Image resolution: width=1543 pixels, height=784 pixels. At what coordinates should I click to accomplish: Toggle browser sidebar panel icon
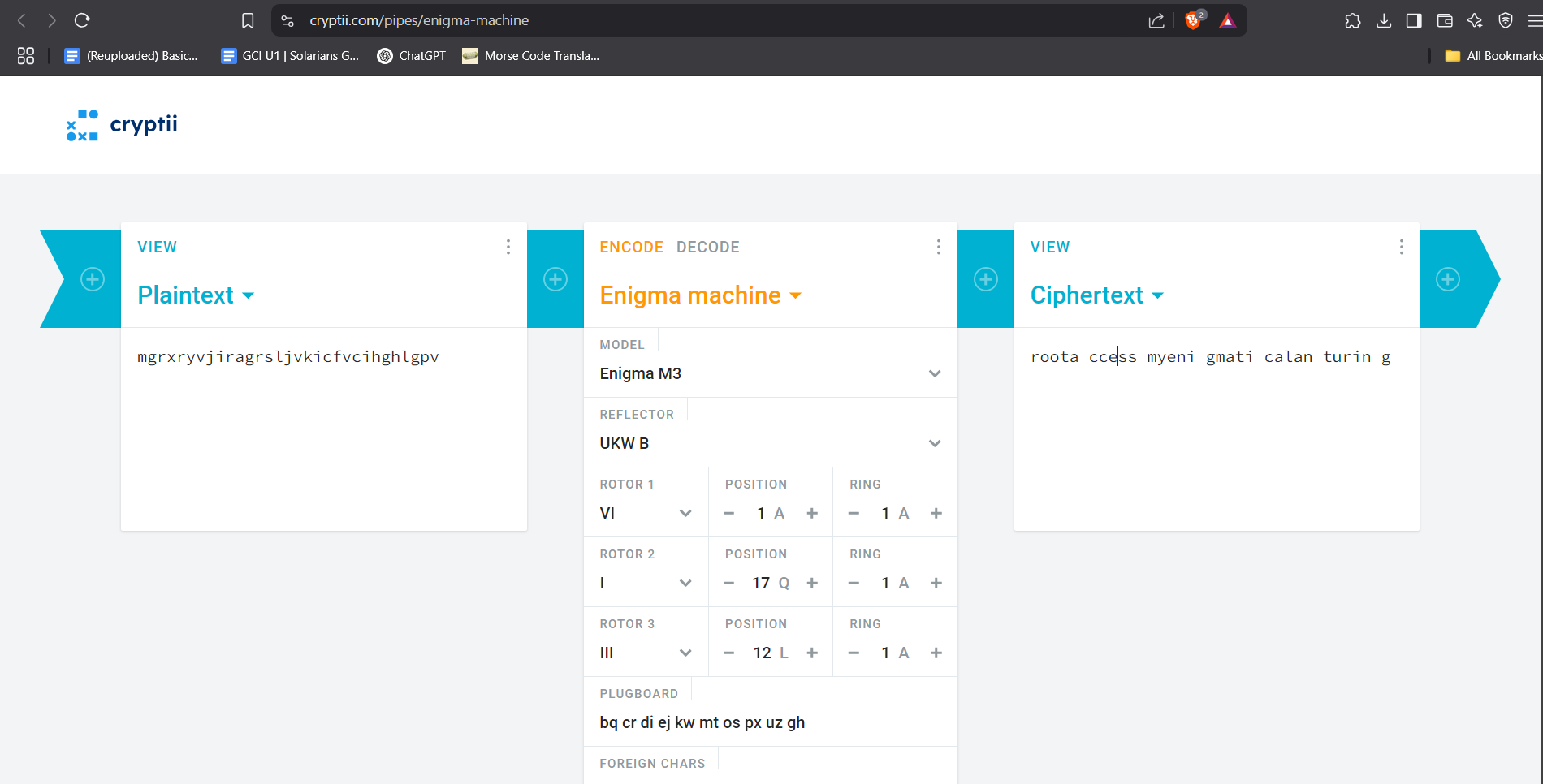click(x=1414, y=20)
